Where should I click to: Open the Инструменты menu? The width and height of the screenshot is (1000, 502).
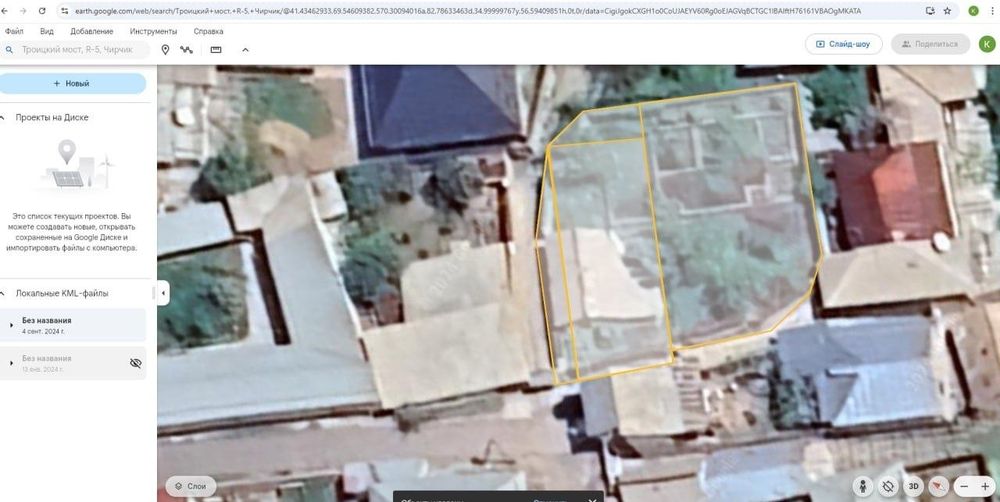click(x=153, y=31)
